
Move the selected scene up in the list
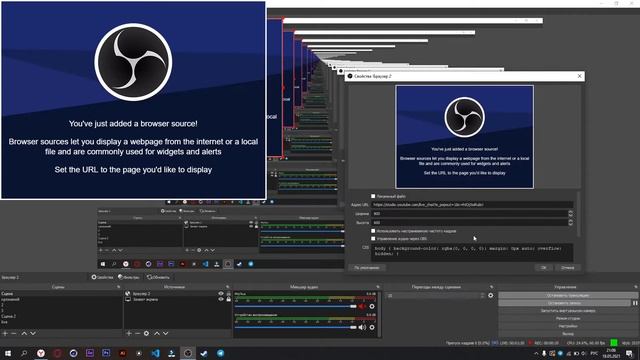pos(24,333)
